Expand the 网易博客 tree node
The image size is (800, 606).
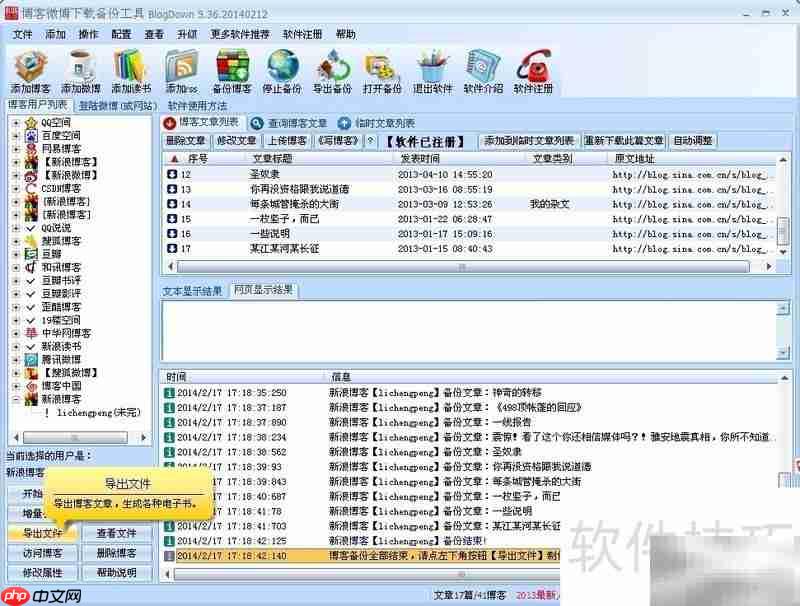point(16,149)
